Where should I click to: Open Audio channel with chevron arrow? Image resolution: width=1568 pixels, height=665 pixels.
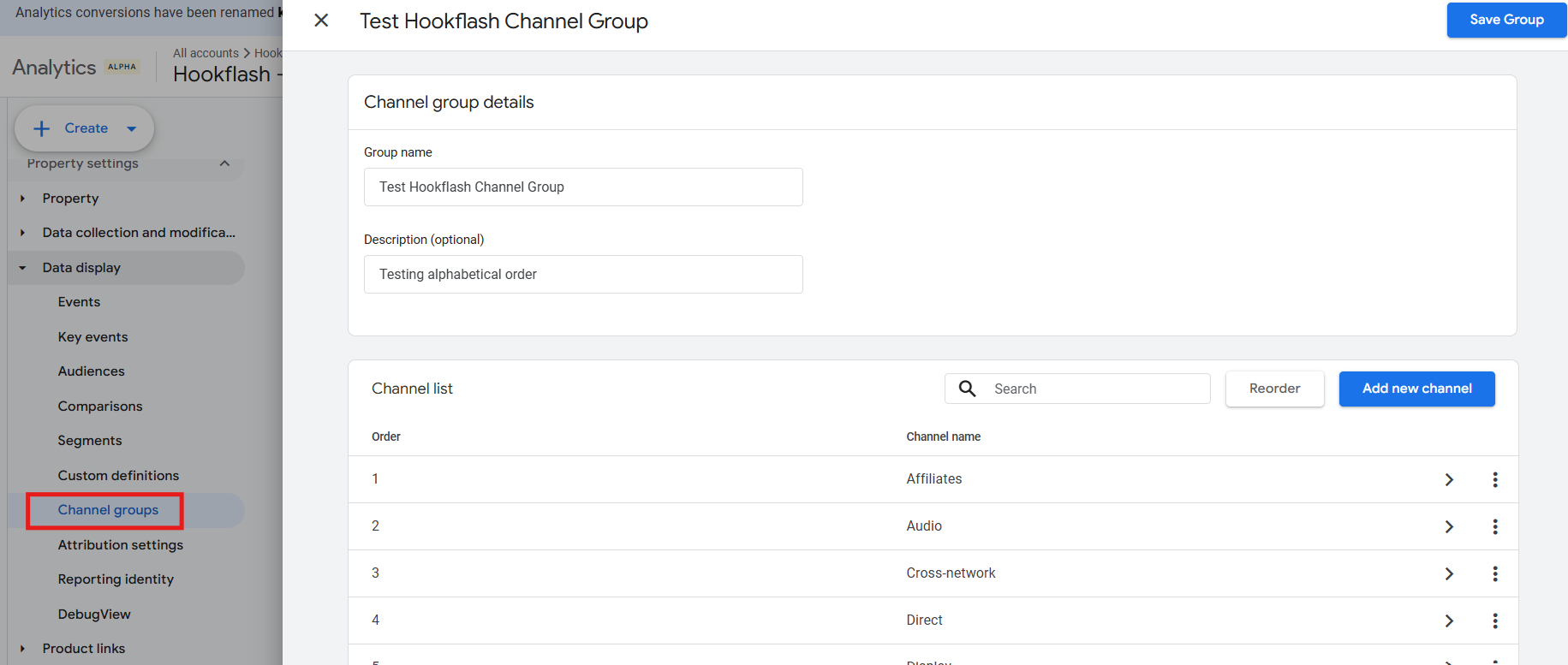[x=1449, y=526]
